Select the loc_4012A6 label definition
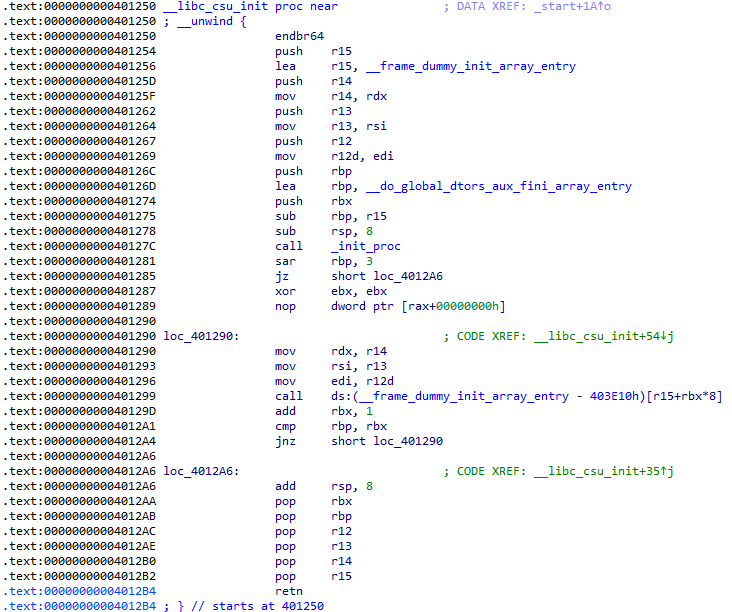732x612 pixels. 200,471
